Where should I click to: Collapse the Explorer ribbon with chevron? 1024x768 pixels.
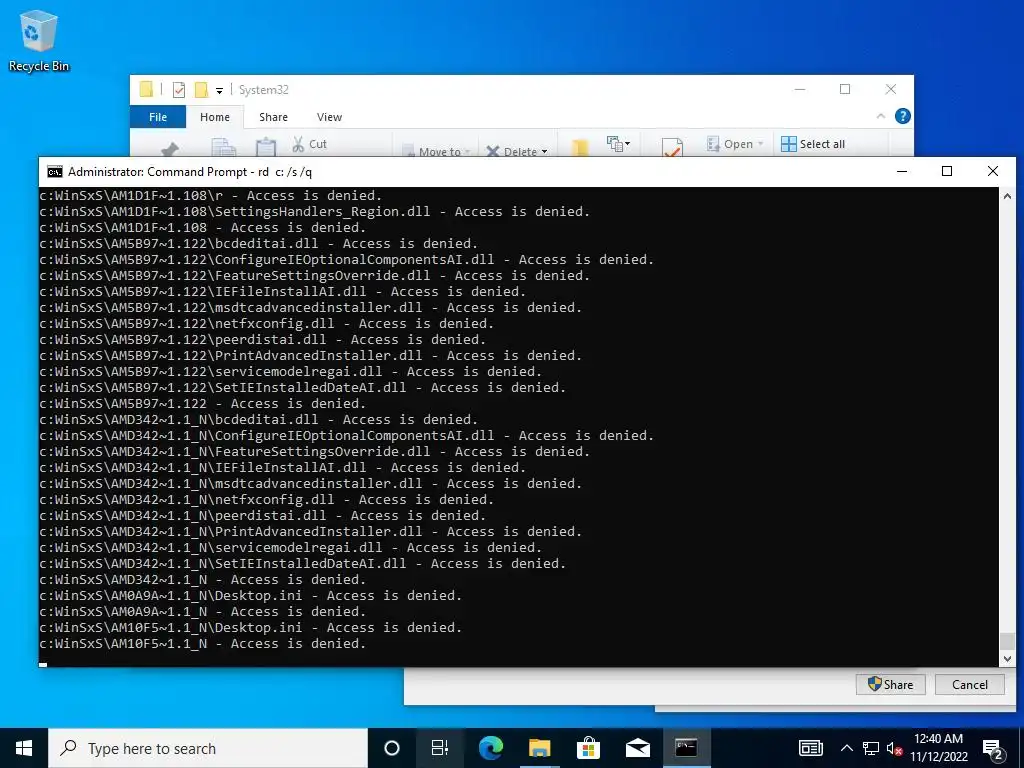tap(880, 116)
